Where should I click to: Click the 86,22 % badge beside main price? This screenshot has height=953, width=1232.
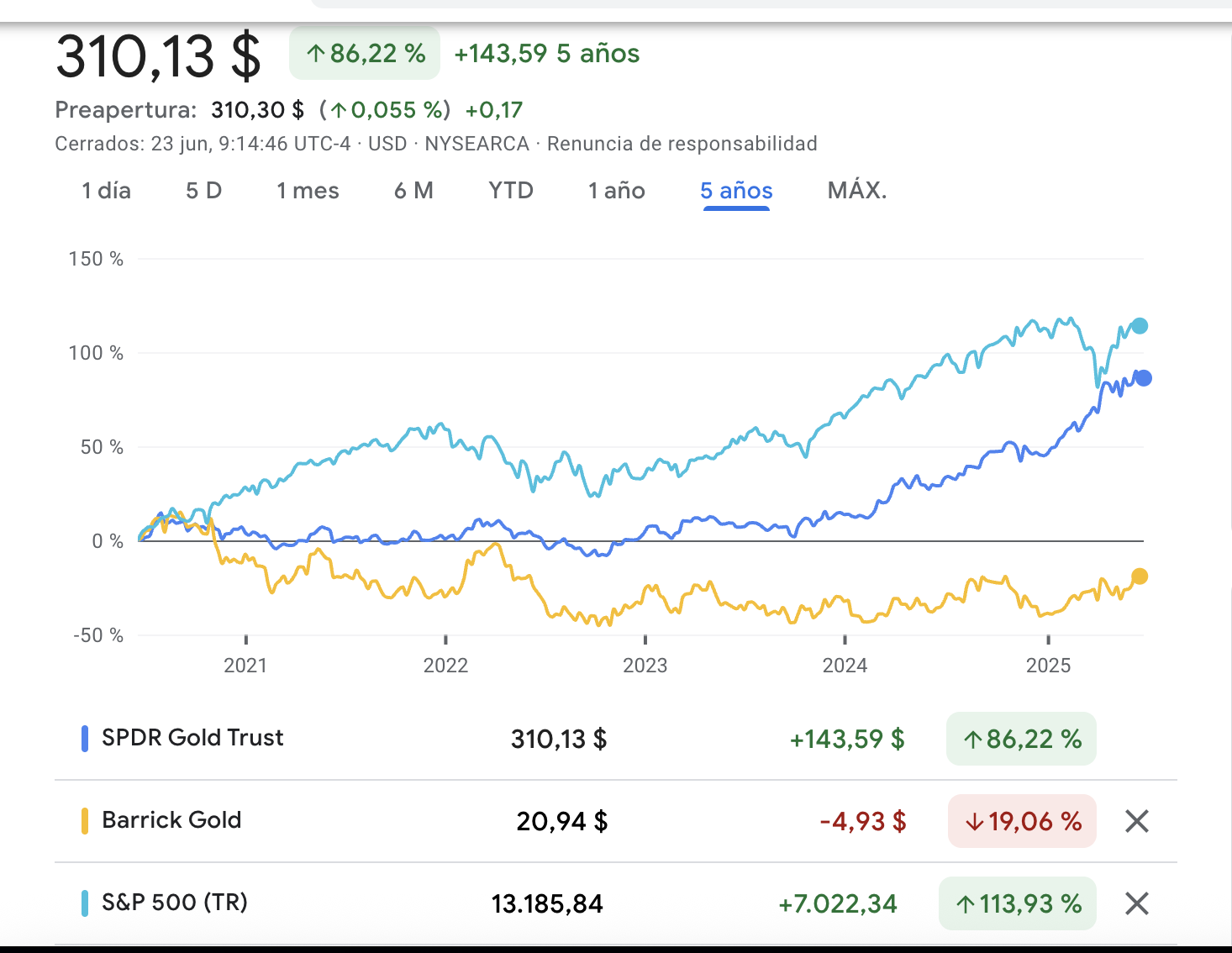coord(365,54)
